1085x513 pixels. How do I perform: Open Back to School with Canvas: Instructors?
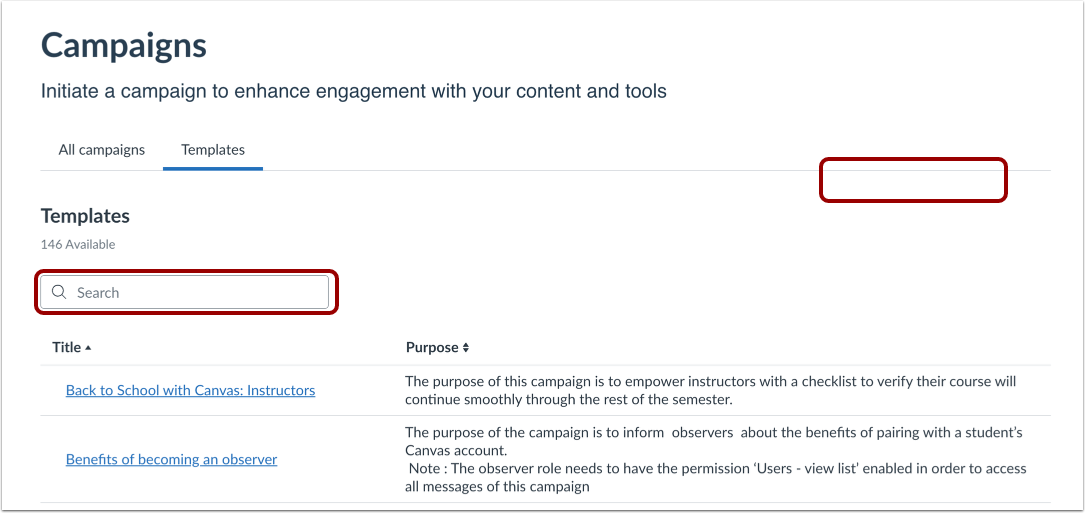click(x=190, y=390)
